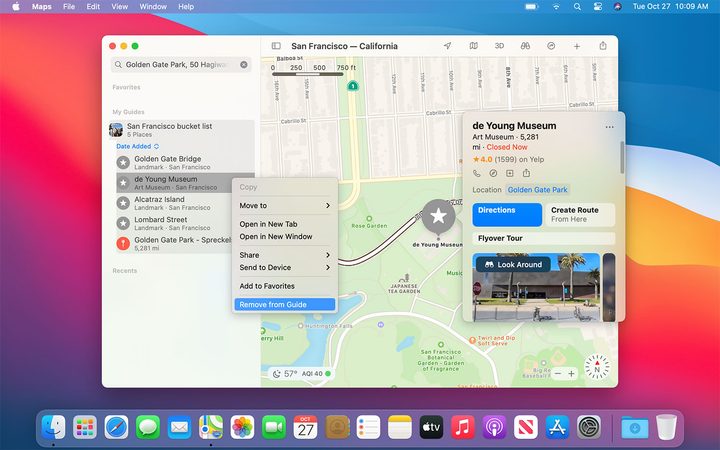The image size is (720, 450).
Task: Click the add to guide icon on card
Action: click(x=510, y=173)
